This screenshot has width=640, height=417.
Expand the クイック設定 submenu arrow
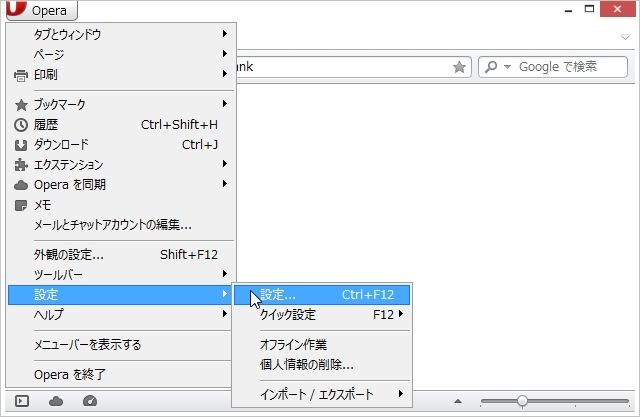click(401, 314)
